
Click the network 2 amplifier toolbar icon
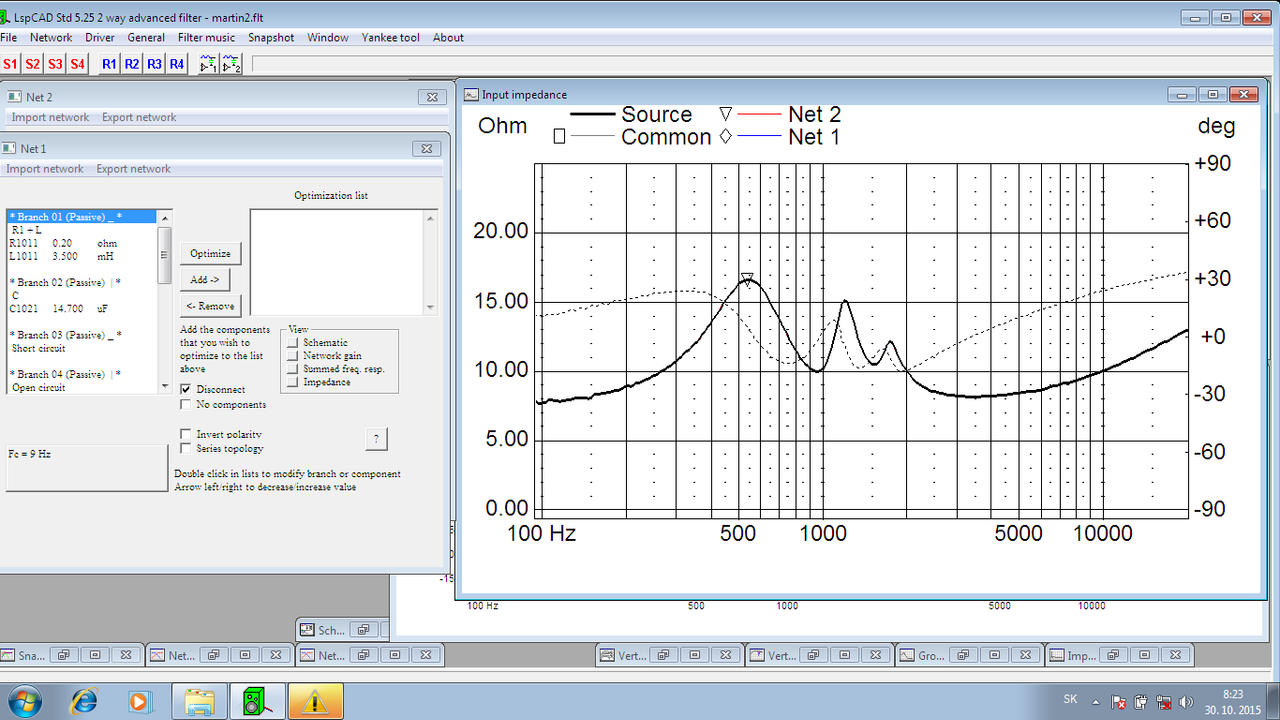232,64
